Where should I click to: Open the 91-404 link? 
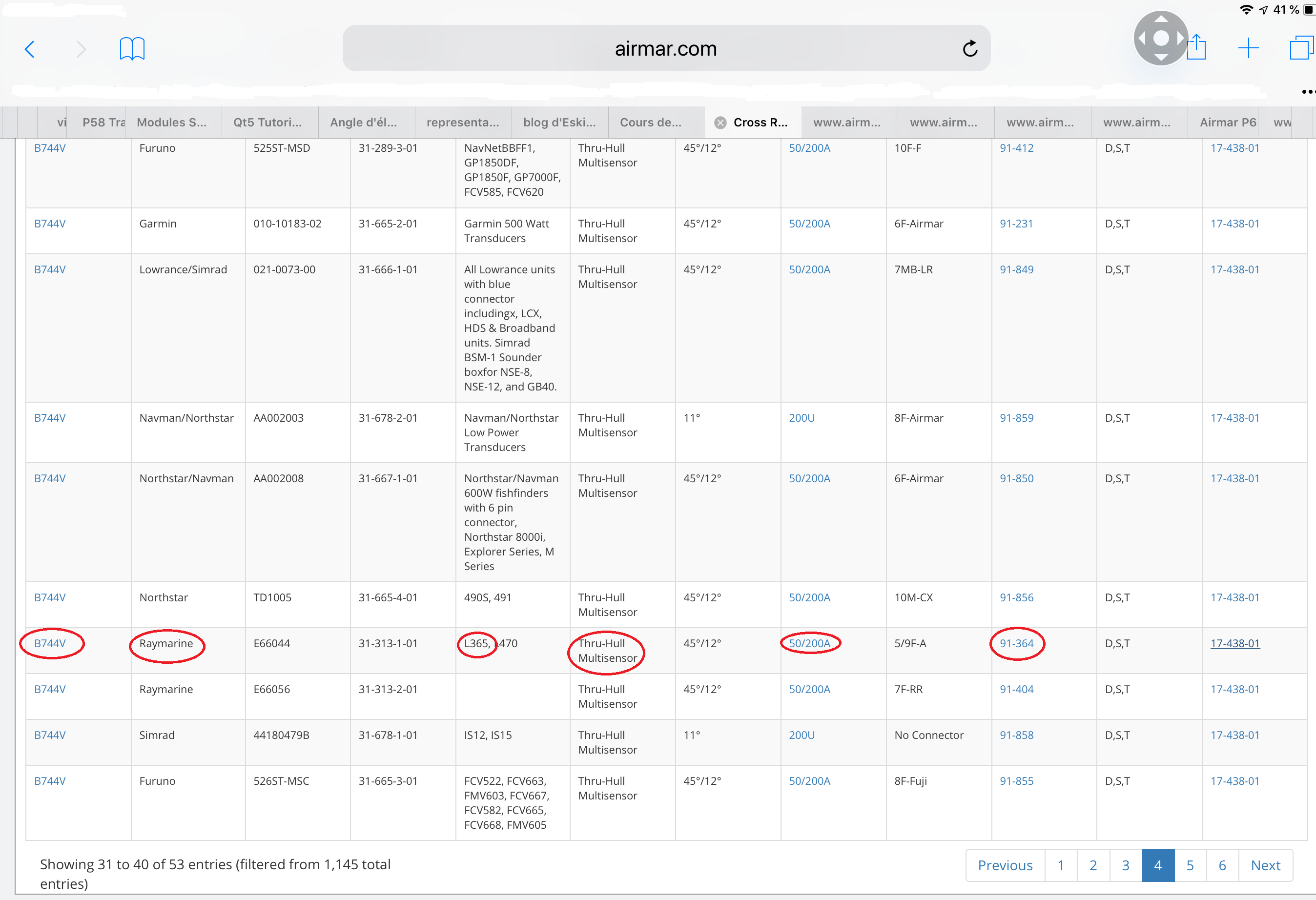click(1016, 690)
